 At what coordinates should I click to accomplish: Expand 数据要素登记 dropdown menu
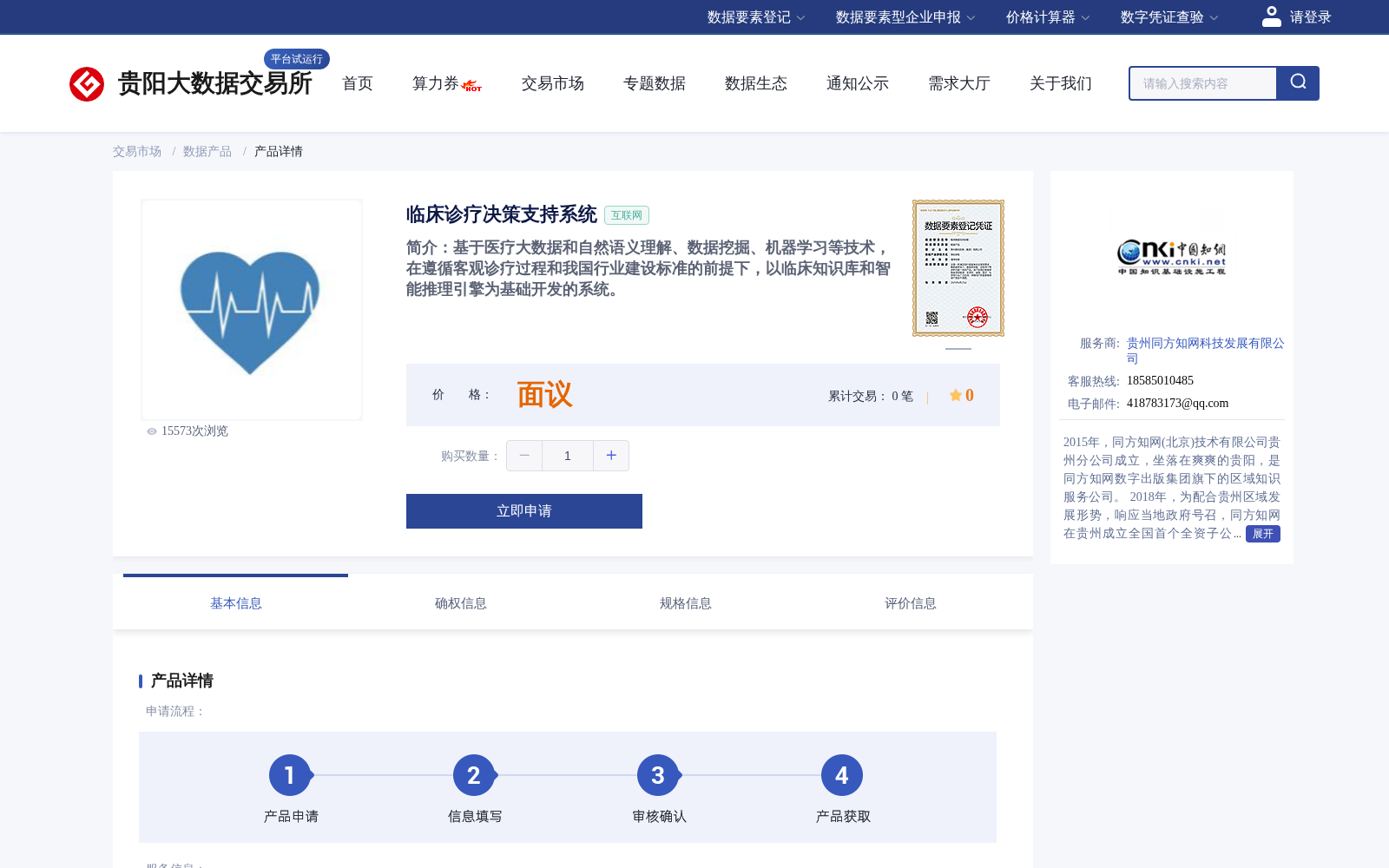click(756, 17)
